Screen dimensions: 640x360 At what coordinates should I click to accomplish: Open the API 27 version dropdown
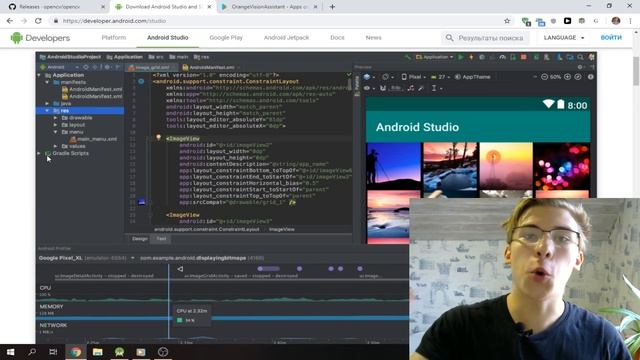[440, 77]
